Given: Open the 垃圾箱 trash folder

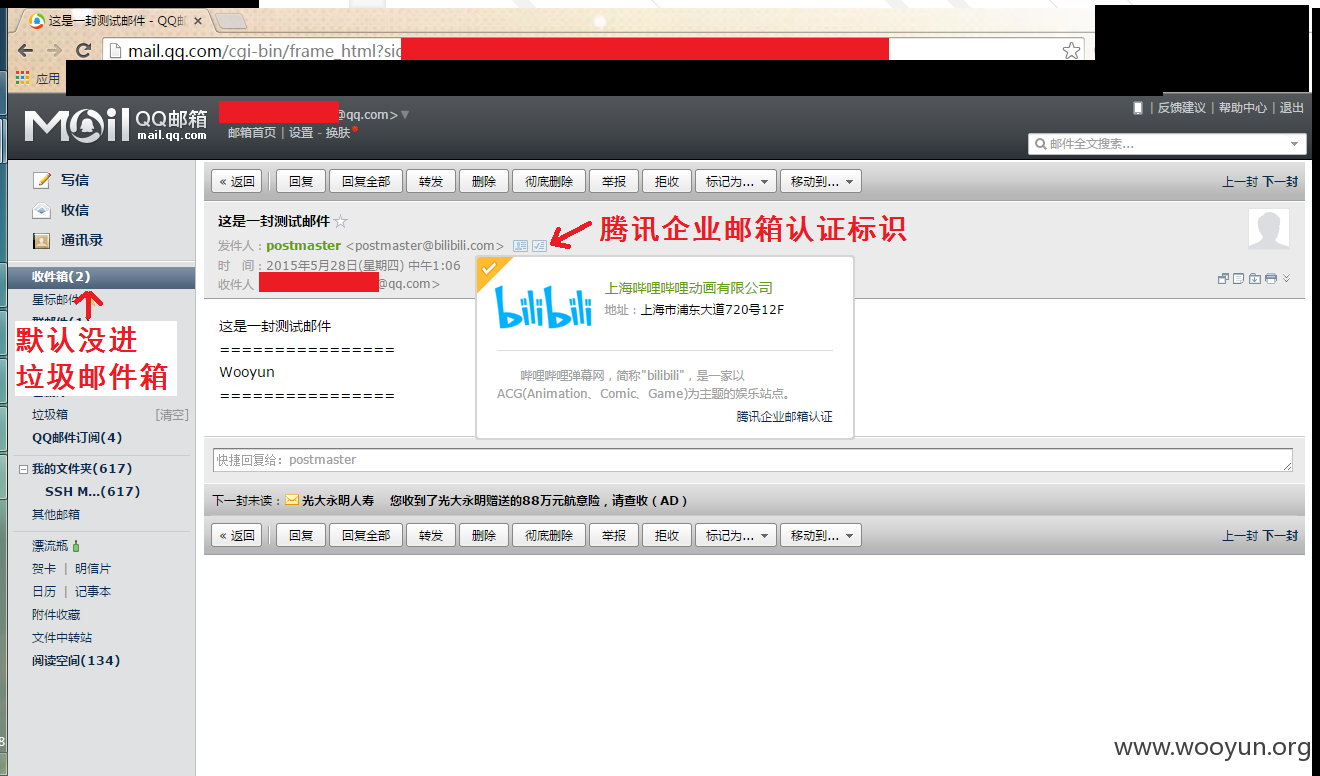Looking at the screenshot, I should pyautogui.click(x=50, y=414).
